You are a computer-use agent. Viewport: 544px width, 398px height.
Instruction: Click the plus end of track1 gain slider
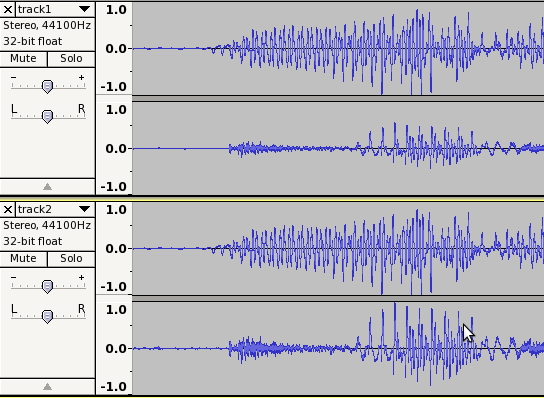(81, 77)
